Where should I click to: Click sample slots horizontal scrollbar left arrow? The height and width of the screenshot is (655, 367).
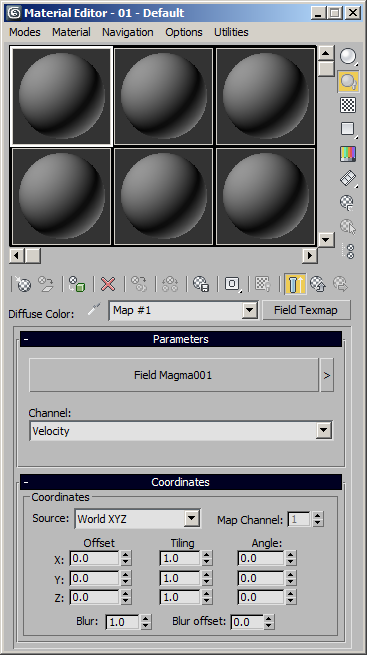(x=17, y=255)
